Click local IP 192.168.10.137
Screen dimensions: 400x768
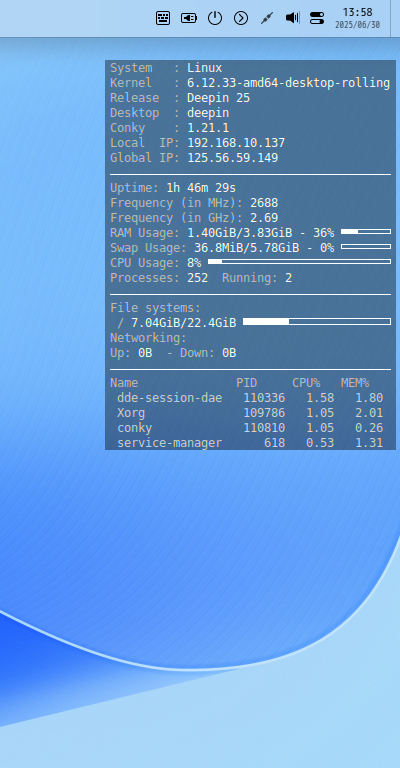click(236, 143)
